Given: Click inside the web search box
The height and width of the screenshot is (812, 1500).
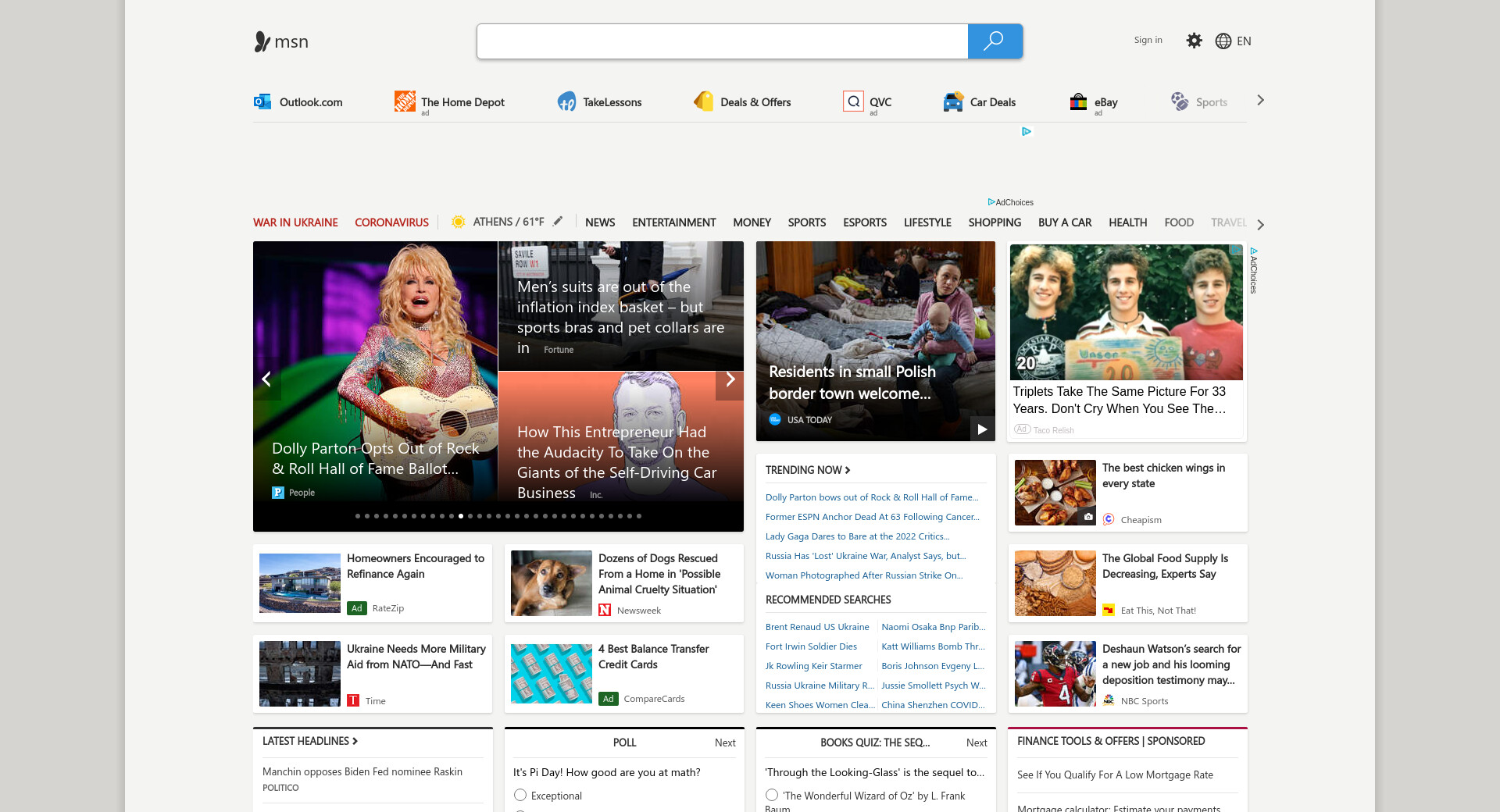Looking at the screenshot, I should (722, 41).
